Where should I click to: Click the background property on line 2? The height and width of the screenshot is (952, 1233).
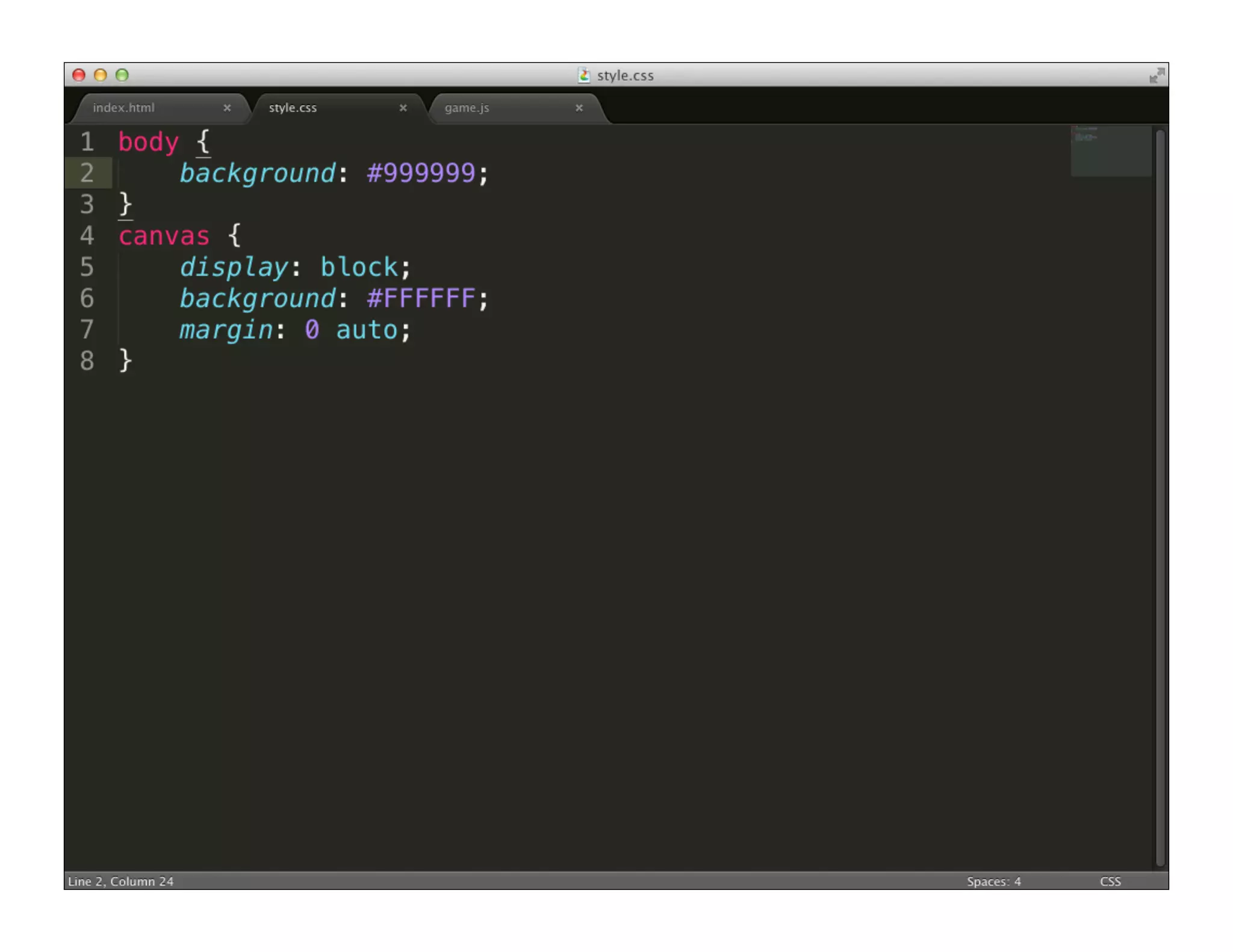pyautogui.click(x=257, y=174)
